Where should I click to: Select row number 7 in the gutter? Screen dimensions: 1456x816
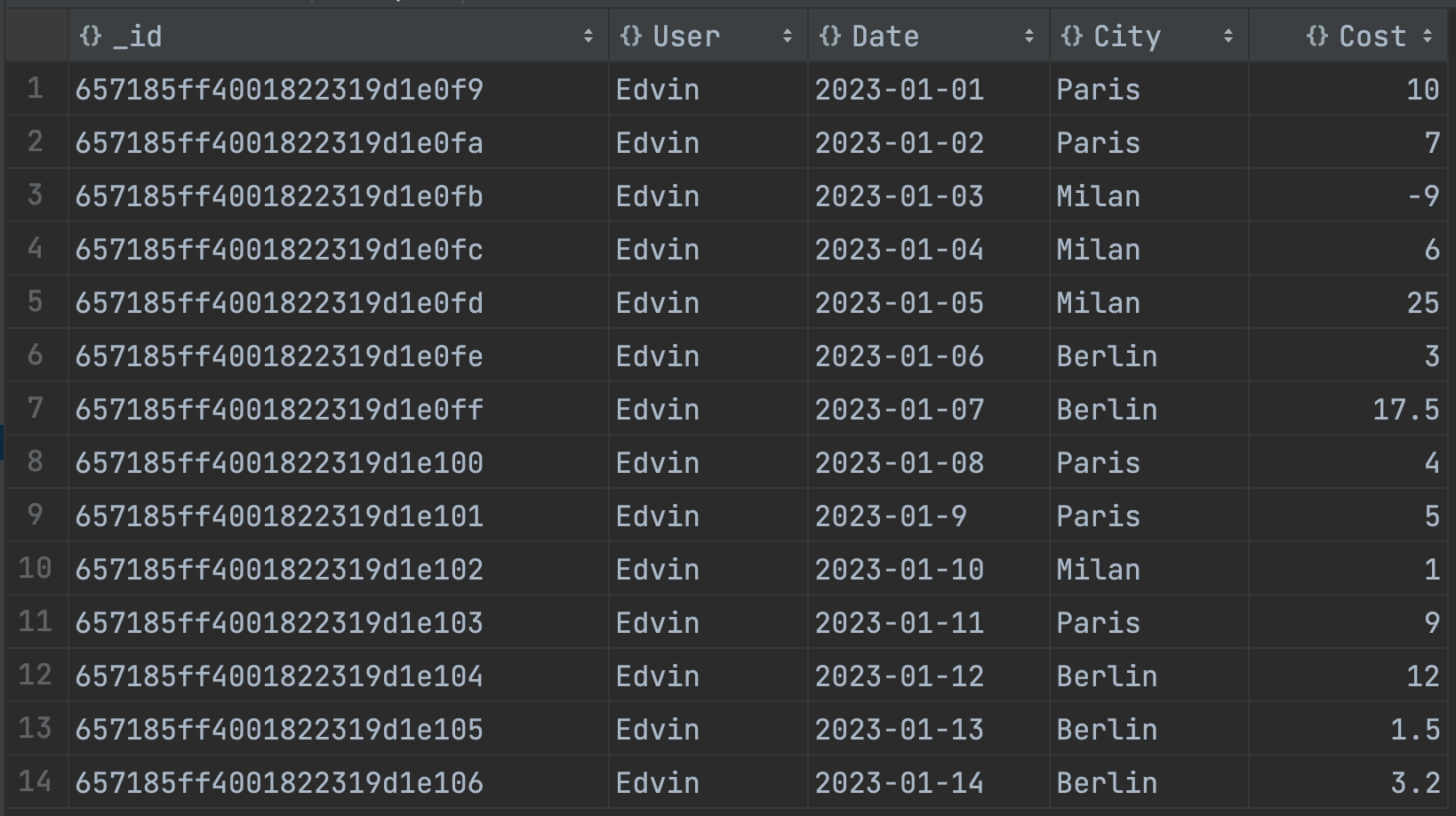(36, 409)
